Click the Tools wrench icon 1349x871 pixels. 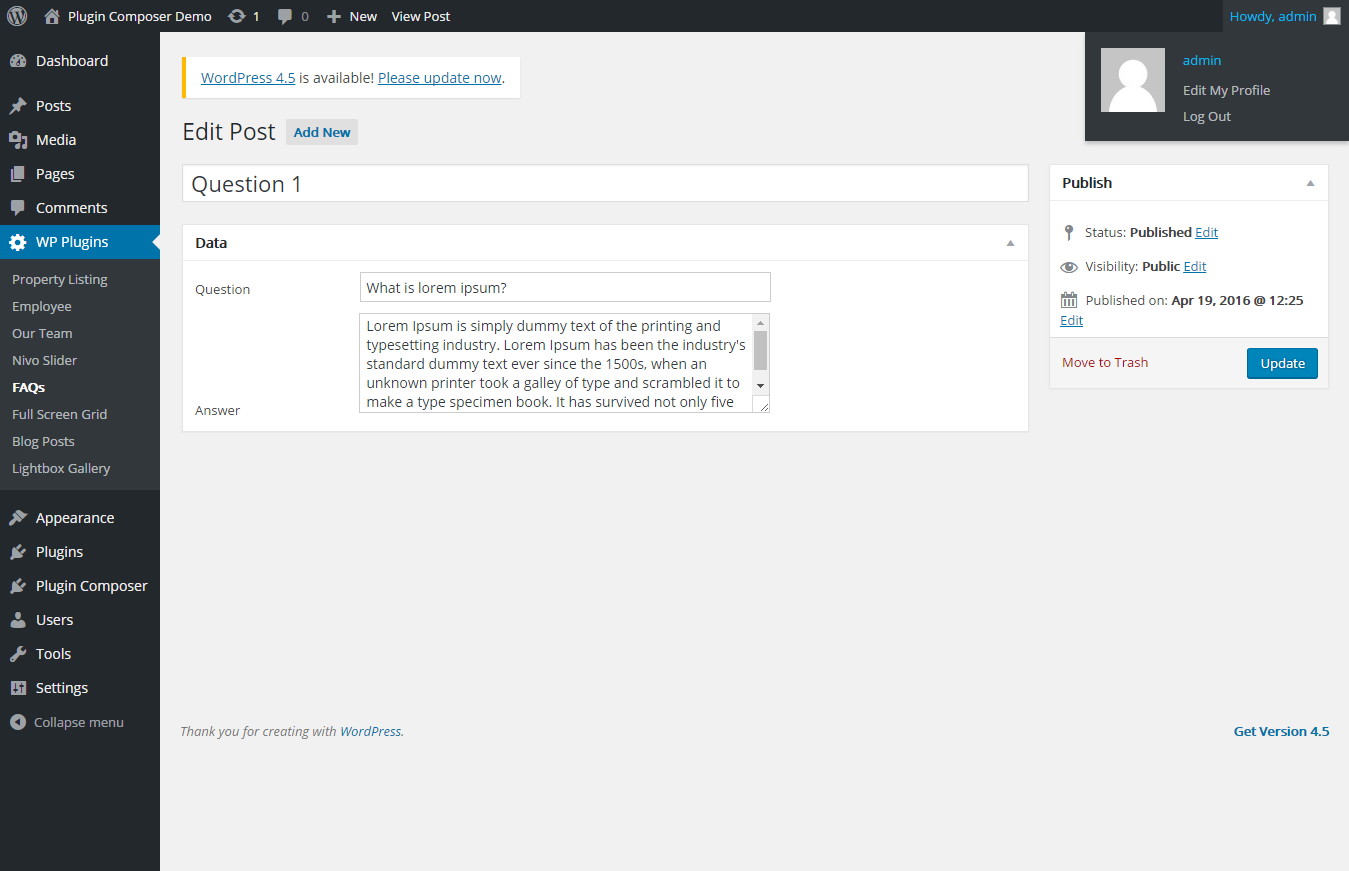point(18,654)
